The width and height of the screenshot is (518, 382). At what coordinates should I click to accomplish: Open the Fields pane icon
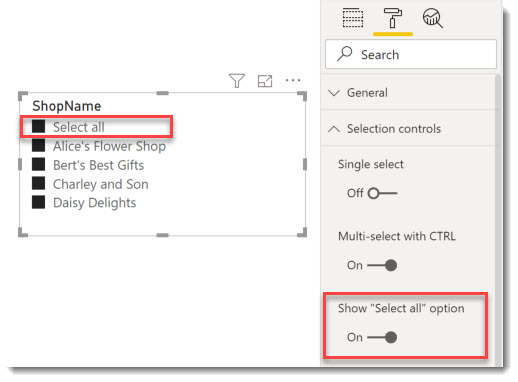[x=353, y=18]
